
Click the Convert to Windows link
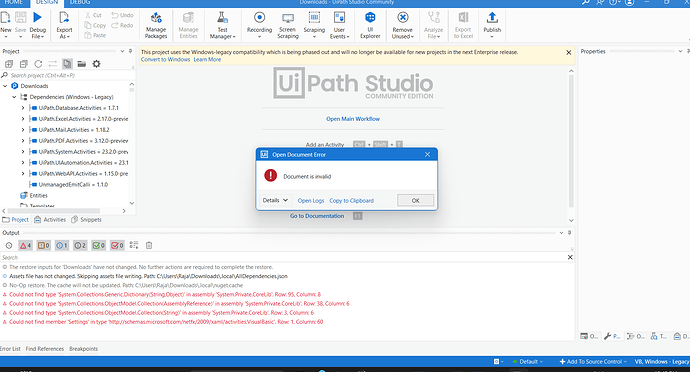coord(165,59)
